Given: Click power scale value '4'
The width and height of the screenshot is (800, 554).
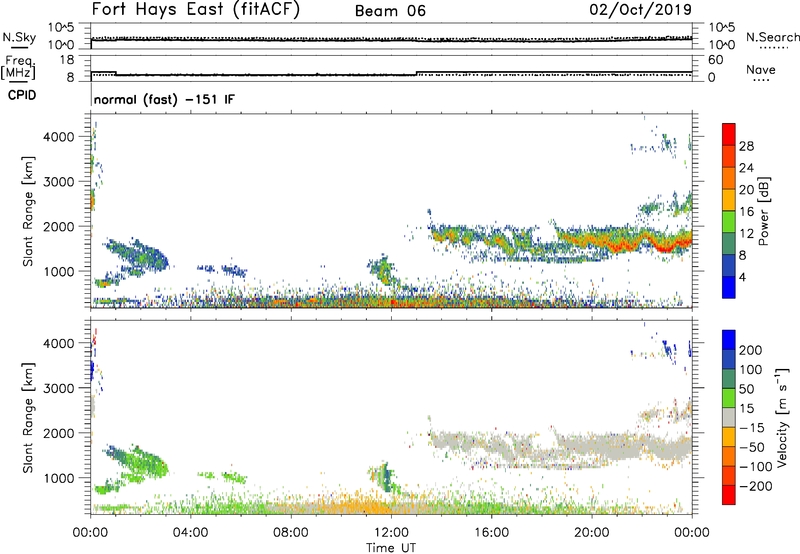Looking at the screenshot, I should click(x=742, y=277).
